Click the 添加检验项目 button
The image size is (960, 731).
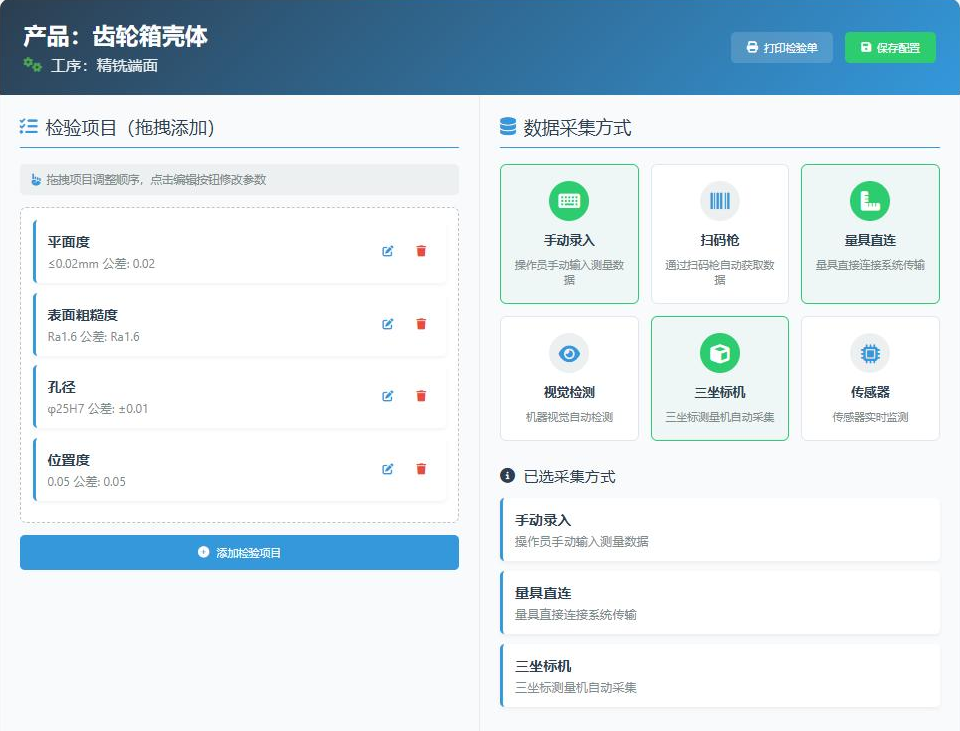(239, 552)
